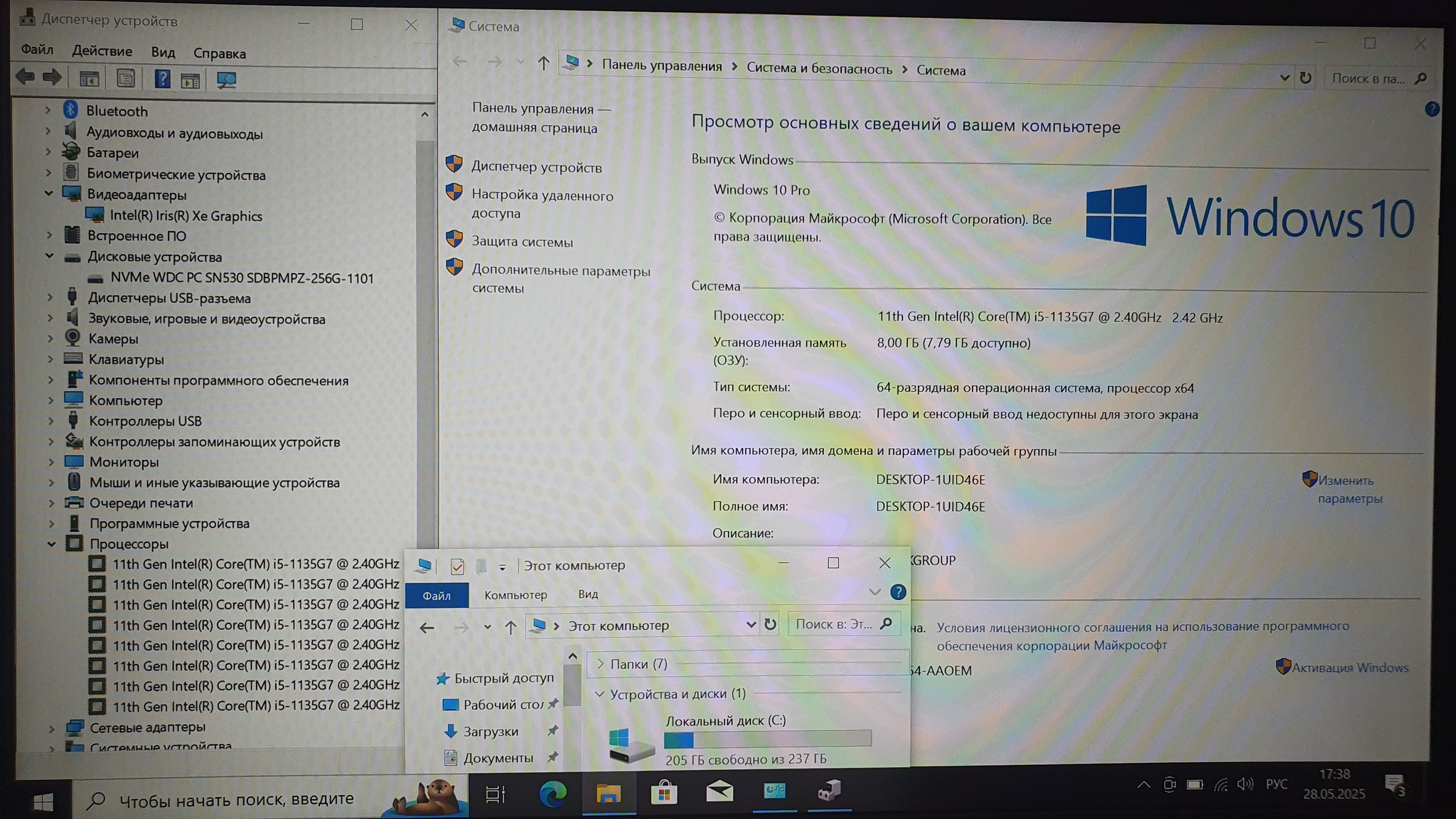Image resolution: width=1456 pixels, height=819 pixels.
Task: Expand the Bluetooth device category
Action: click(48, 110)
